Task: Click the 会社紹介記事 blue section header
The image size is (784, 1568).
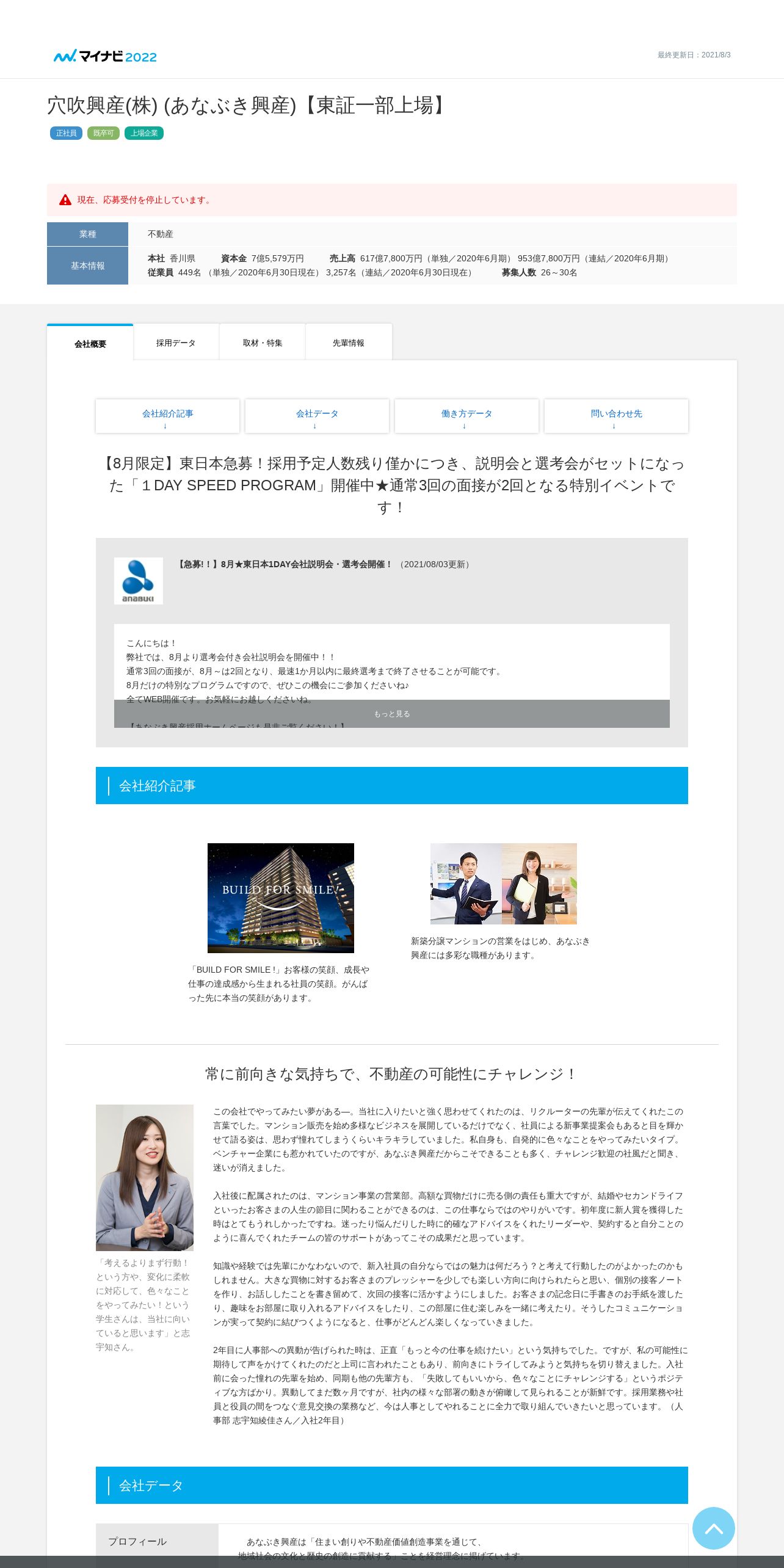Action: point(392,786)
